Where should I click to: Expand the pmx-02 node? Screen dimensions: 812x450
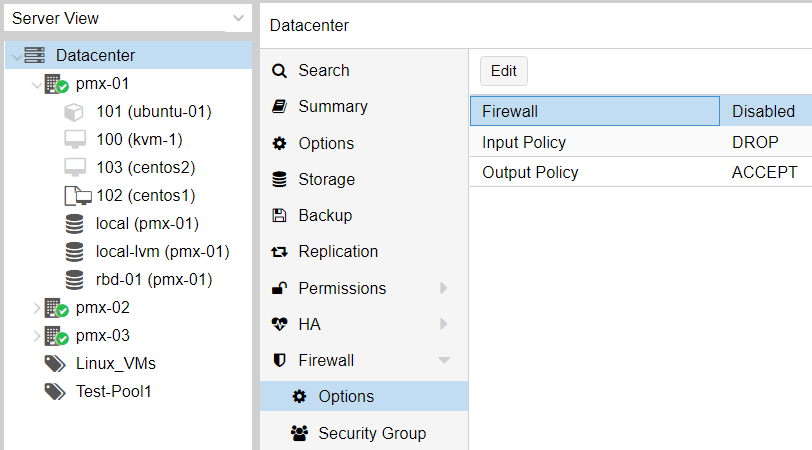[36, 308]
